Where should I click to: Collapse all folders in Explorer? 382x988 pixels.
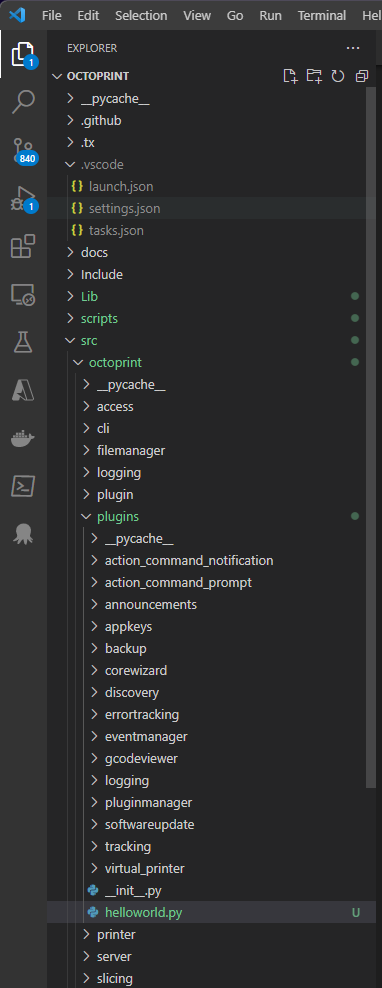(x=362, y=76)
